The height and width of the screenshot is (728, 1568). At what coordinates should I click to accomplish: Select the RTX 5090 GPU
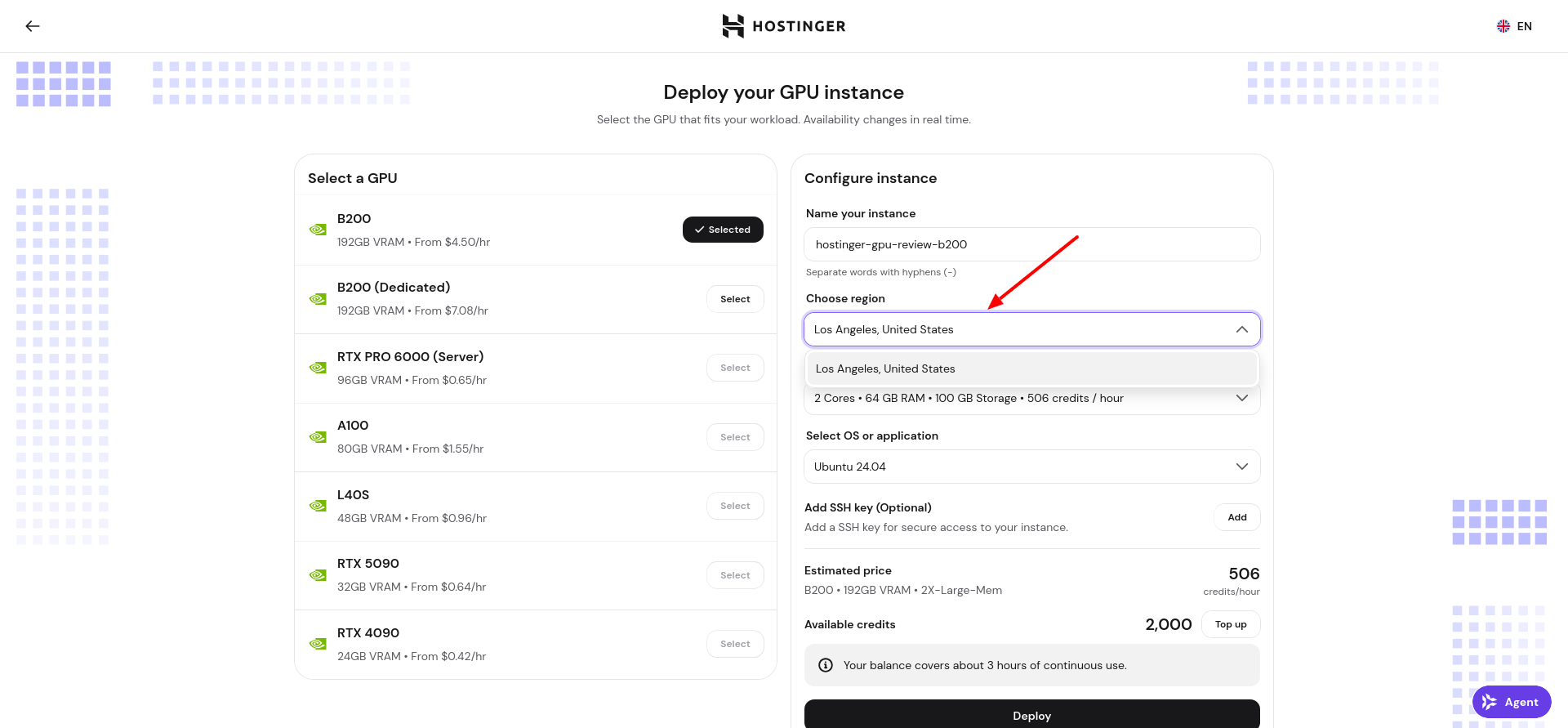(735, 575)
